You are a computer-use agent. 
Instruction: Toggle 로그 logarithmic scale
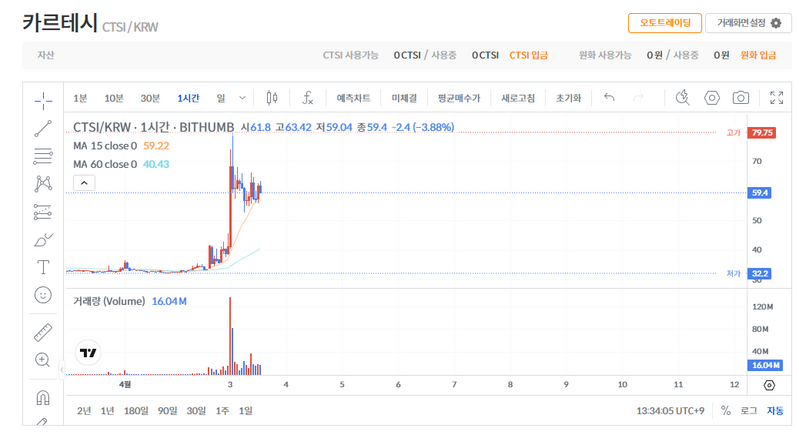coord(748,410)
